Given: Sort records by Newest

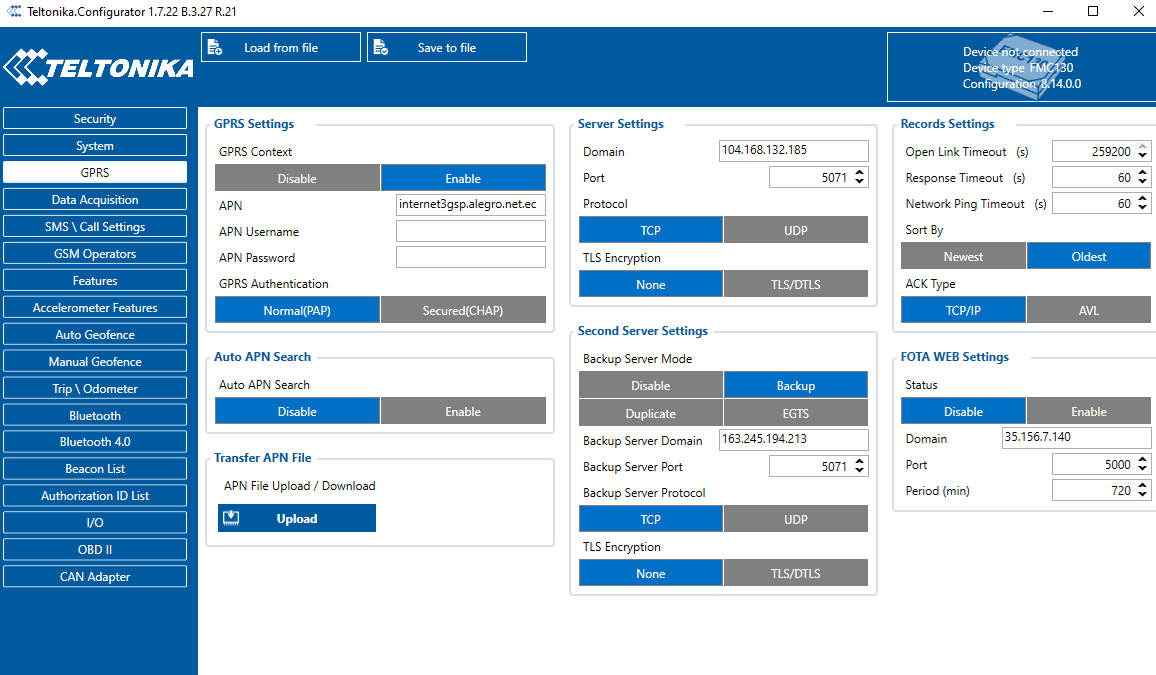Looking at the screenshot, I should point(963,256).
